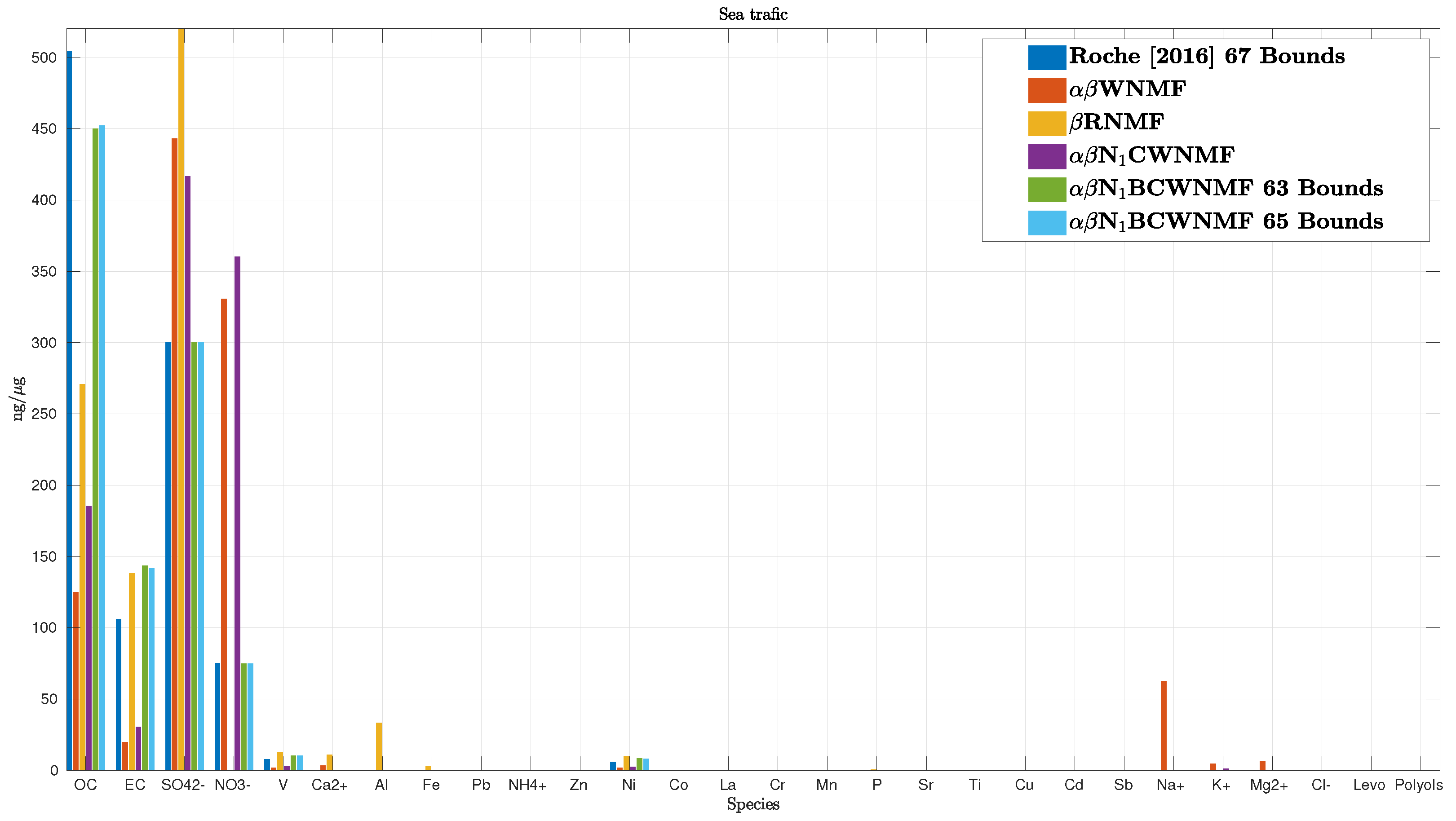
Task: Click the green 63 Bounds legend swatch
Action: tap(1046, 189)
